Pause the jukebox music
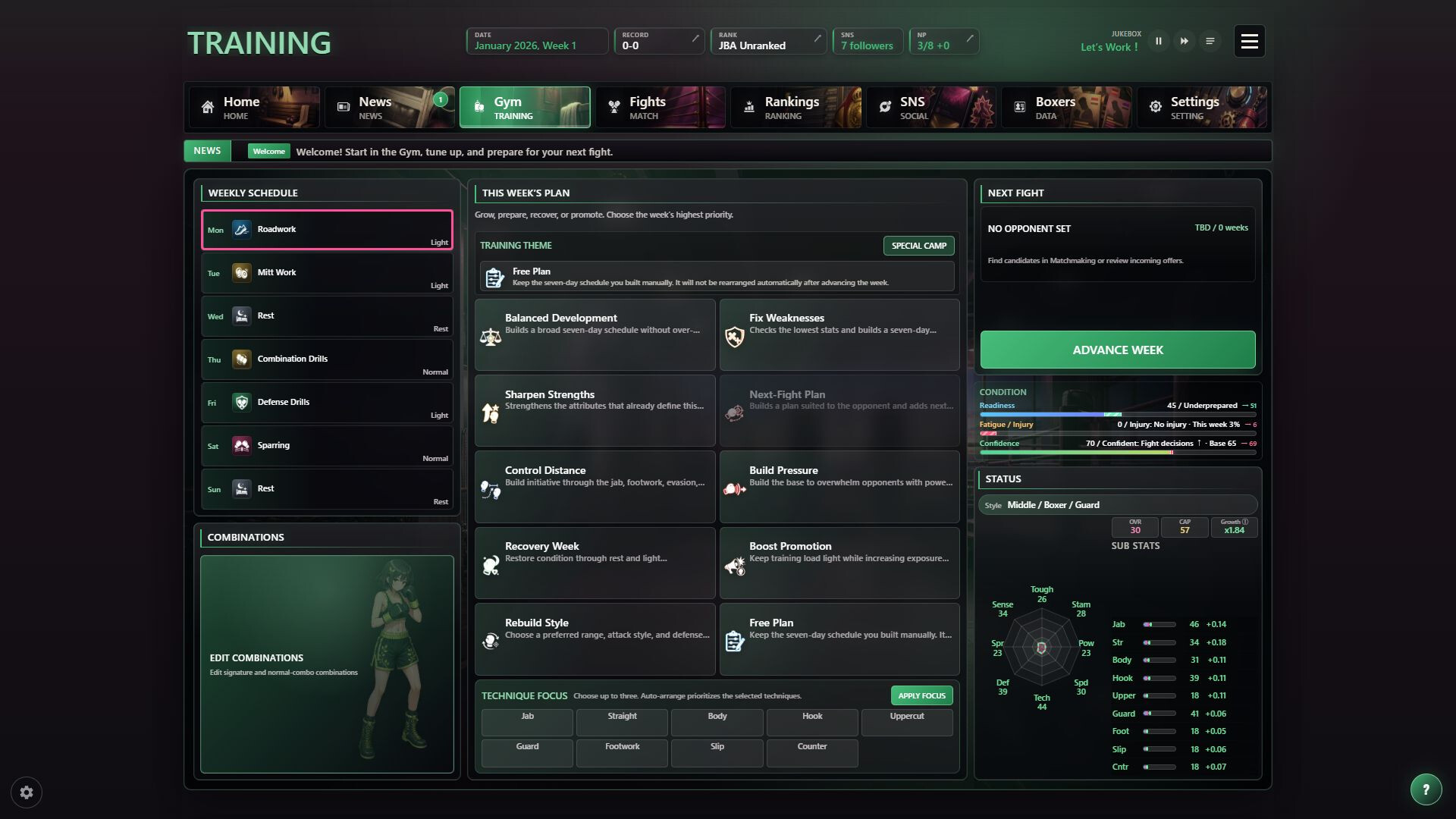 click(x=1158, y=41)
